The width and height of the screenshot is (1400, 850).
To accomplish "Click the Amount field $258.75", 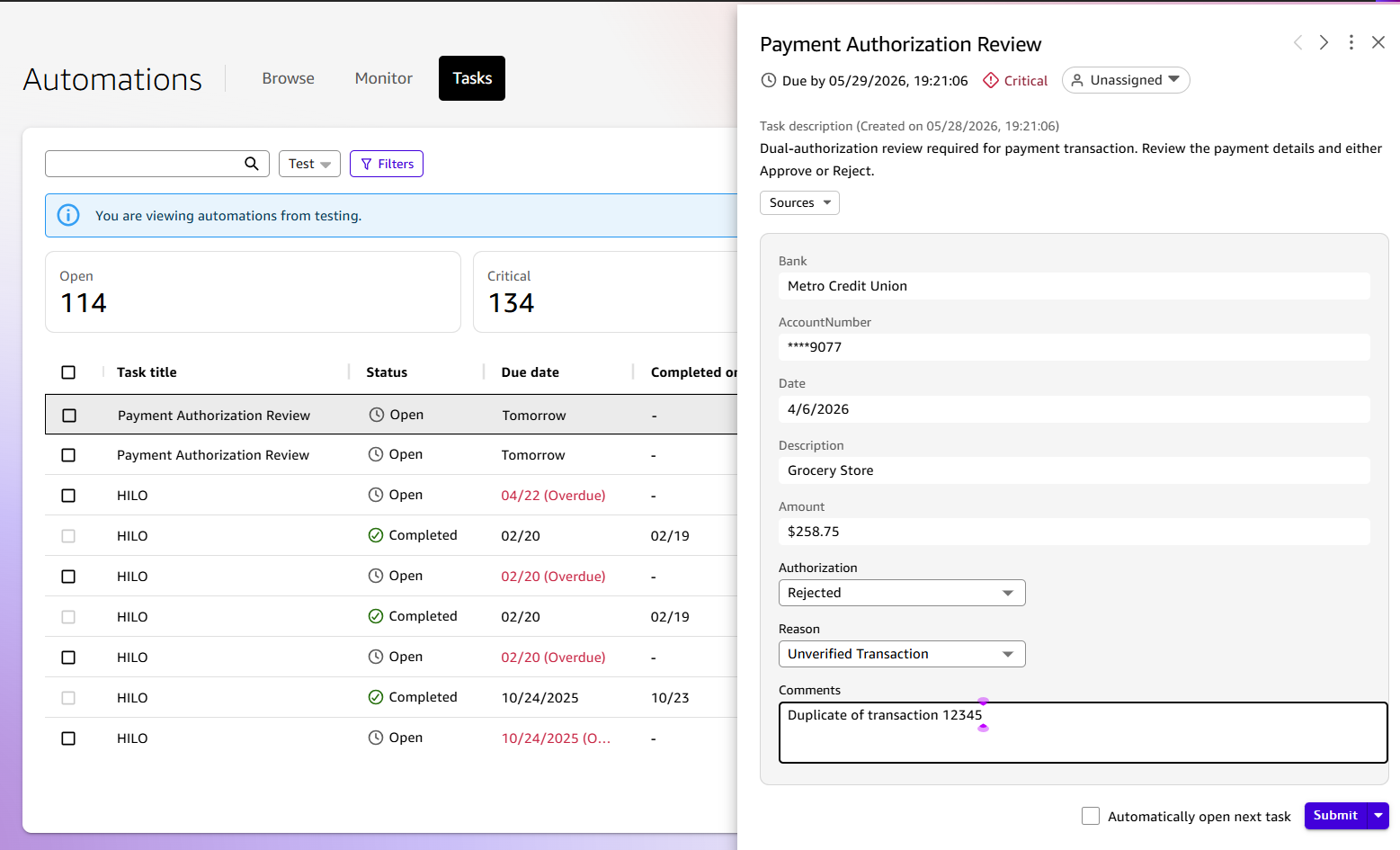I will [1074, 532].
